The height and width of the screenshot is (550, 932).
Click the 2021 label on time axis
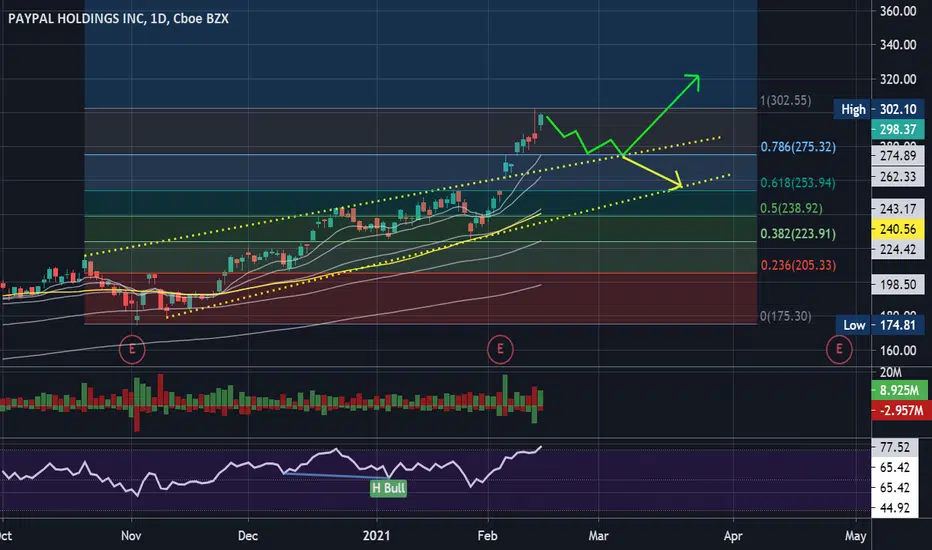point(376,536)
